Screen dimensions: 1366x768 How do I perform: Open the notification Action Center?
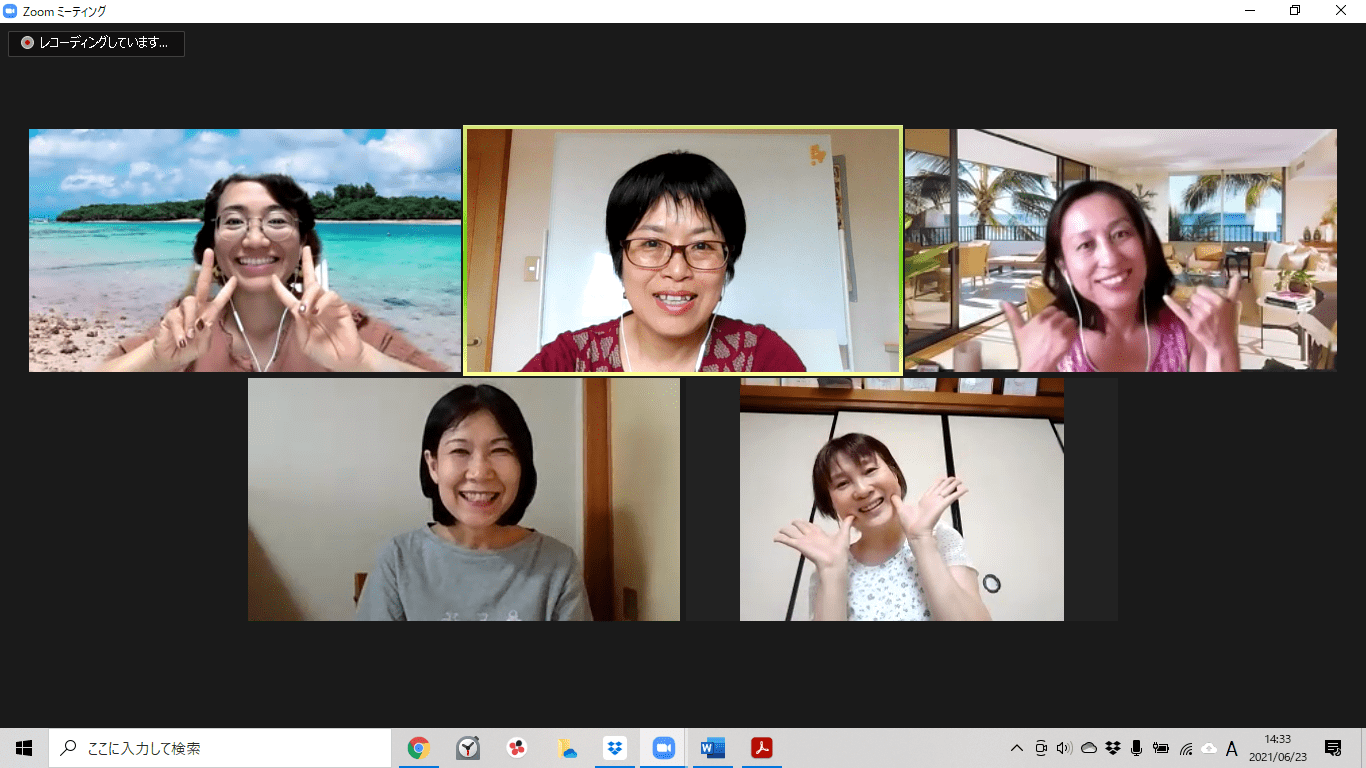click(x=1333, y=748)
